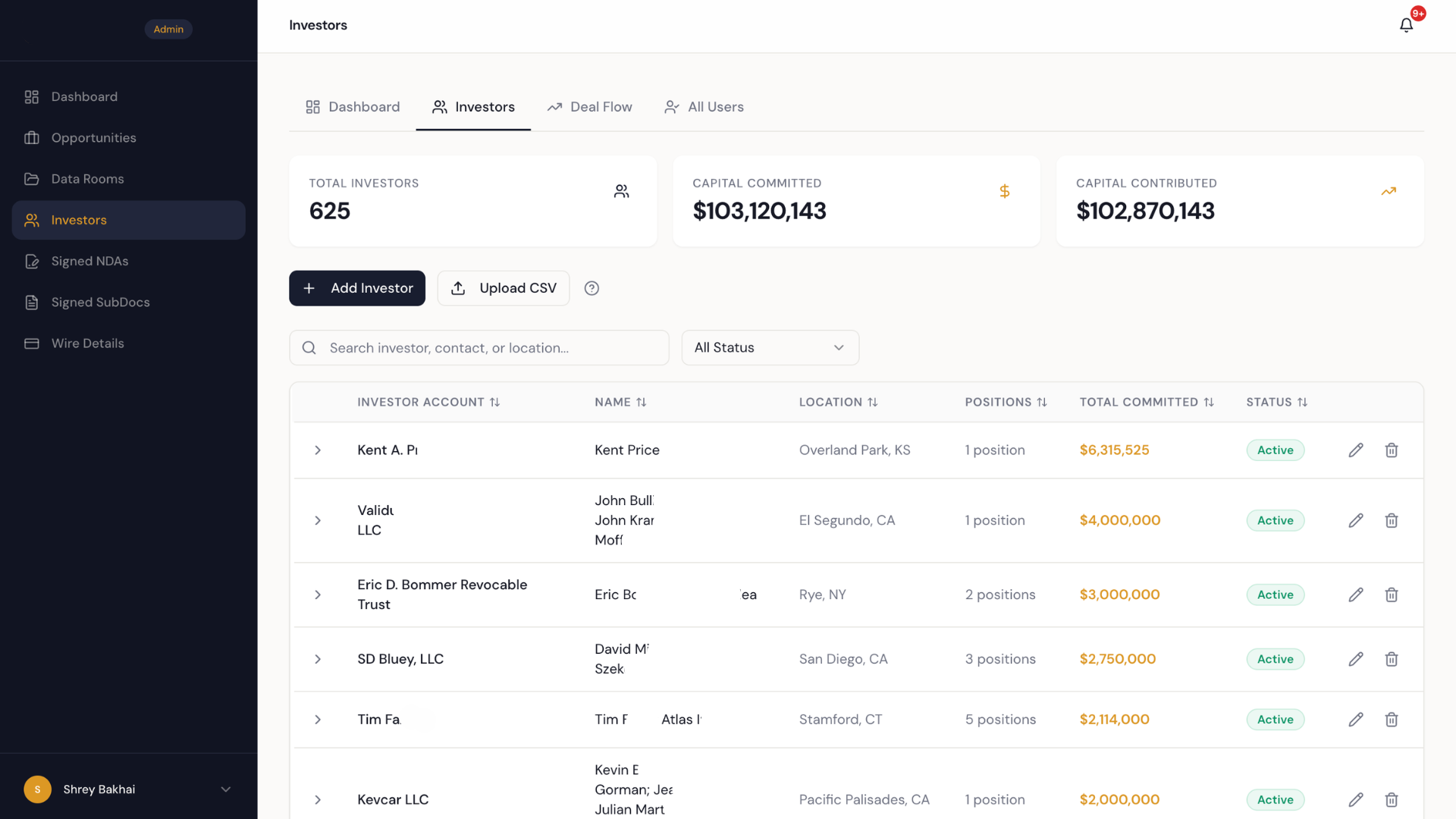1456x819 pixels.
Task: Open the All Status filter dropdown
Action: pos(770,347)
